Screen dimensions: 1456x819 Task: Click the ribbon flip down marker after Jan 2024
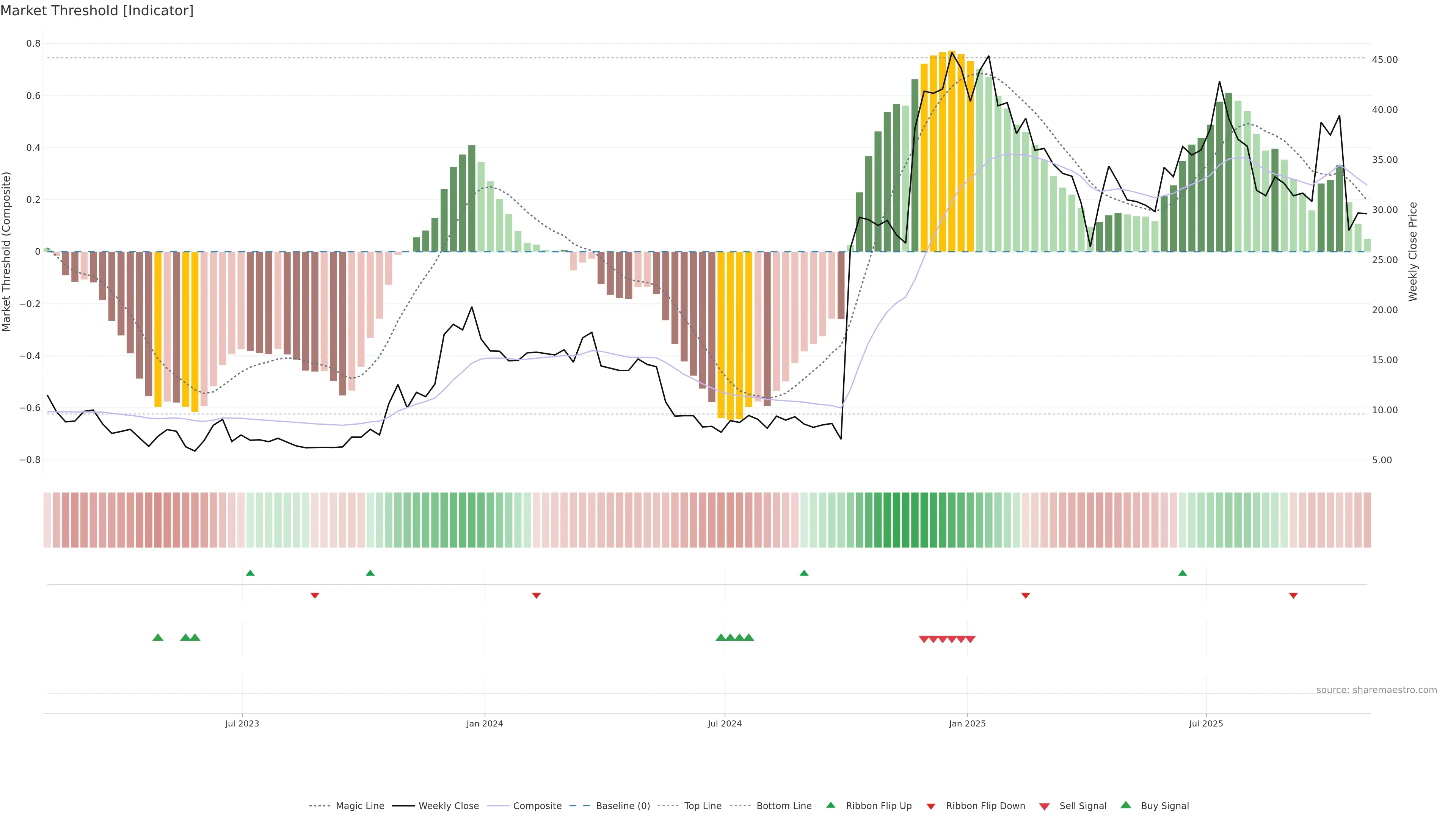pos(537,595)
